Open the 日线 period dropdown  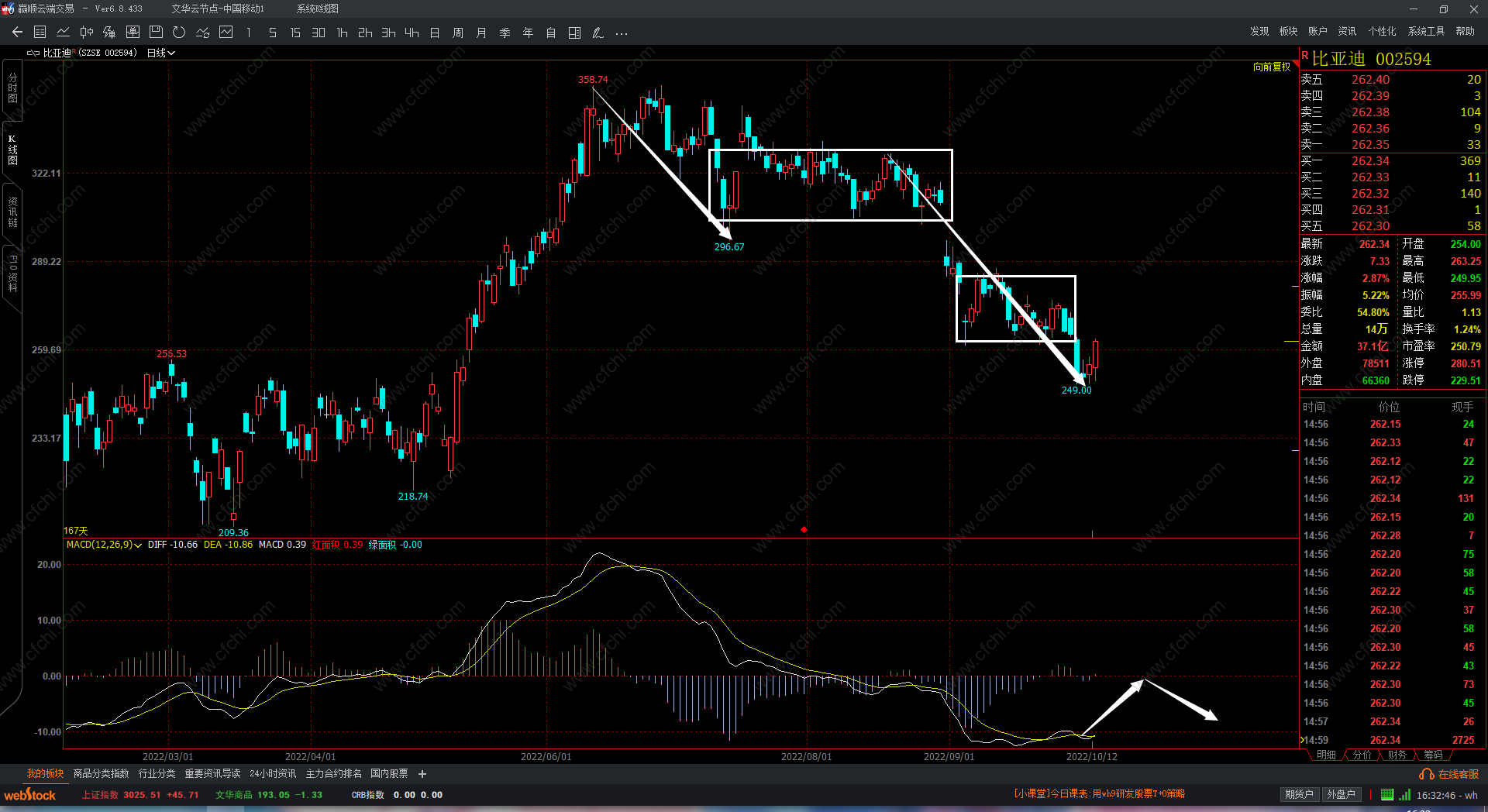(x=161, y=53)
